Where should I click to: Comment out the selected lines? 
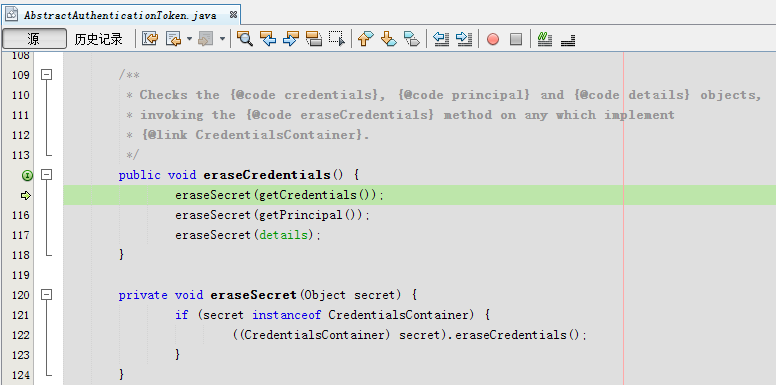pos(545,39)
